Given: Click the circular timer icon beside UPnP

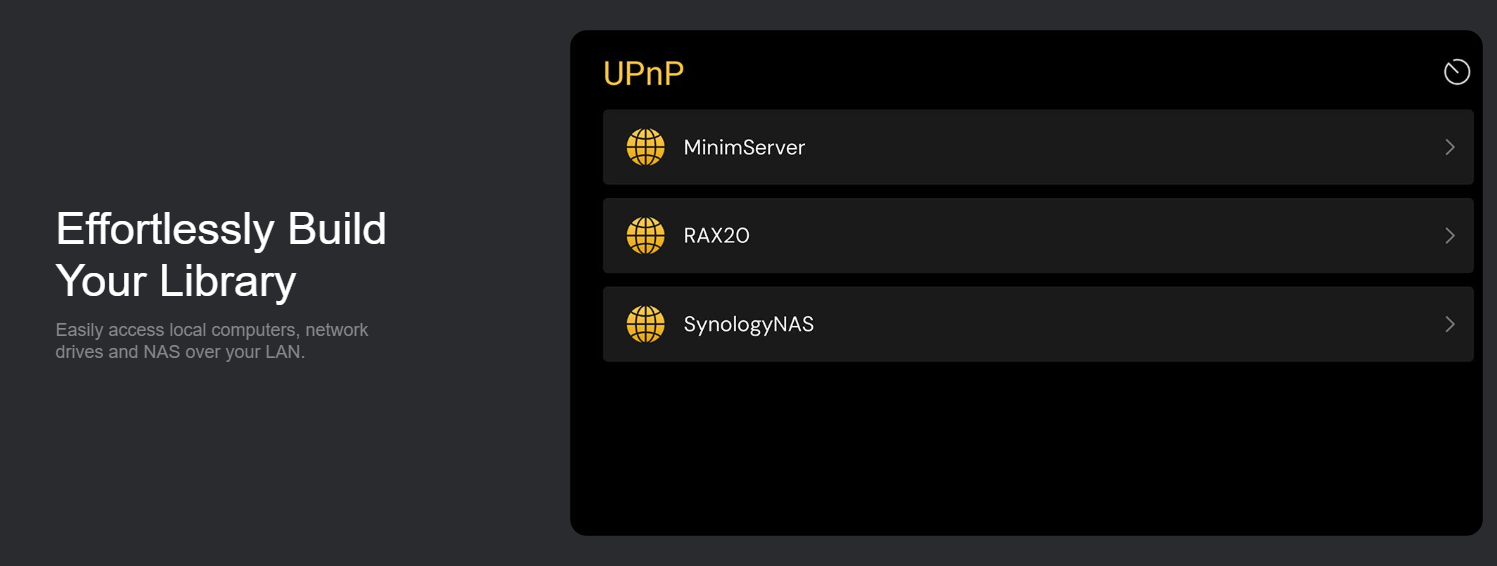Looking at the screenshot, I should click(1456, 72).
